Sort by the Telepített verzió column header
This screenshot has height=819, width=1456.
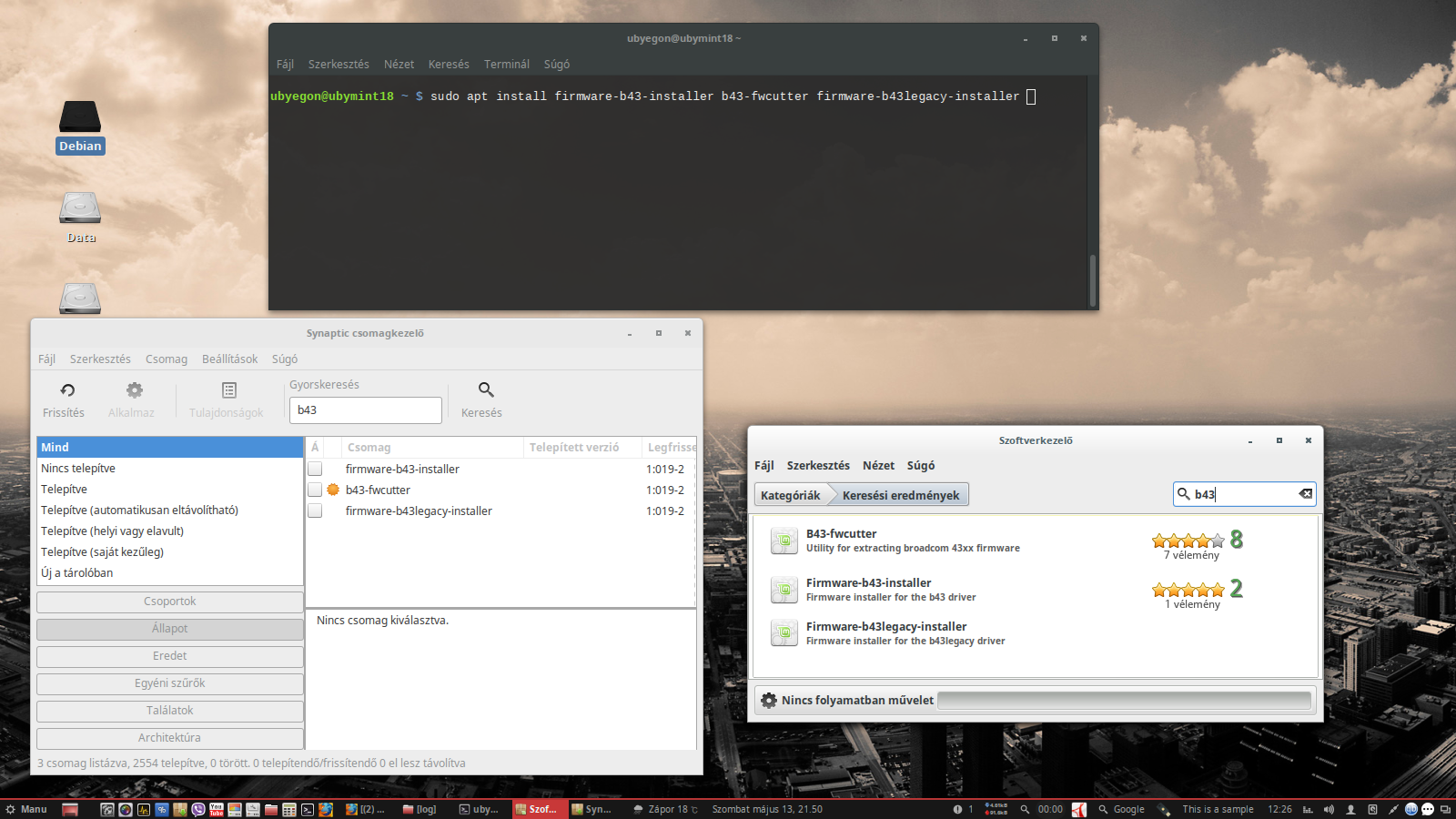tap(582, 448)
